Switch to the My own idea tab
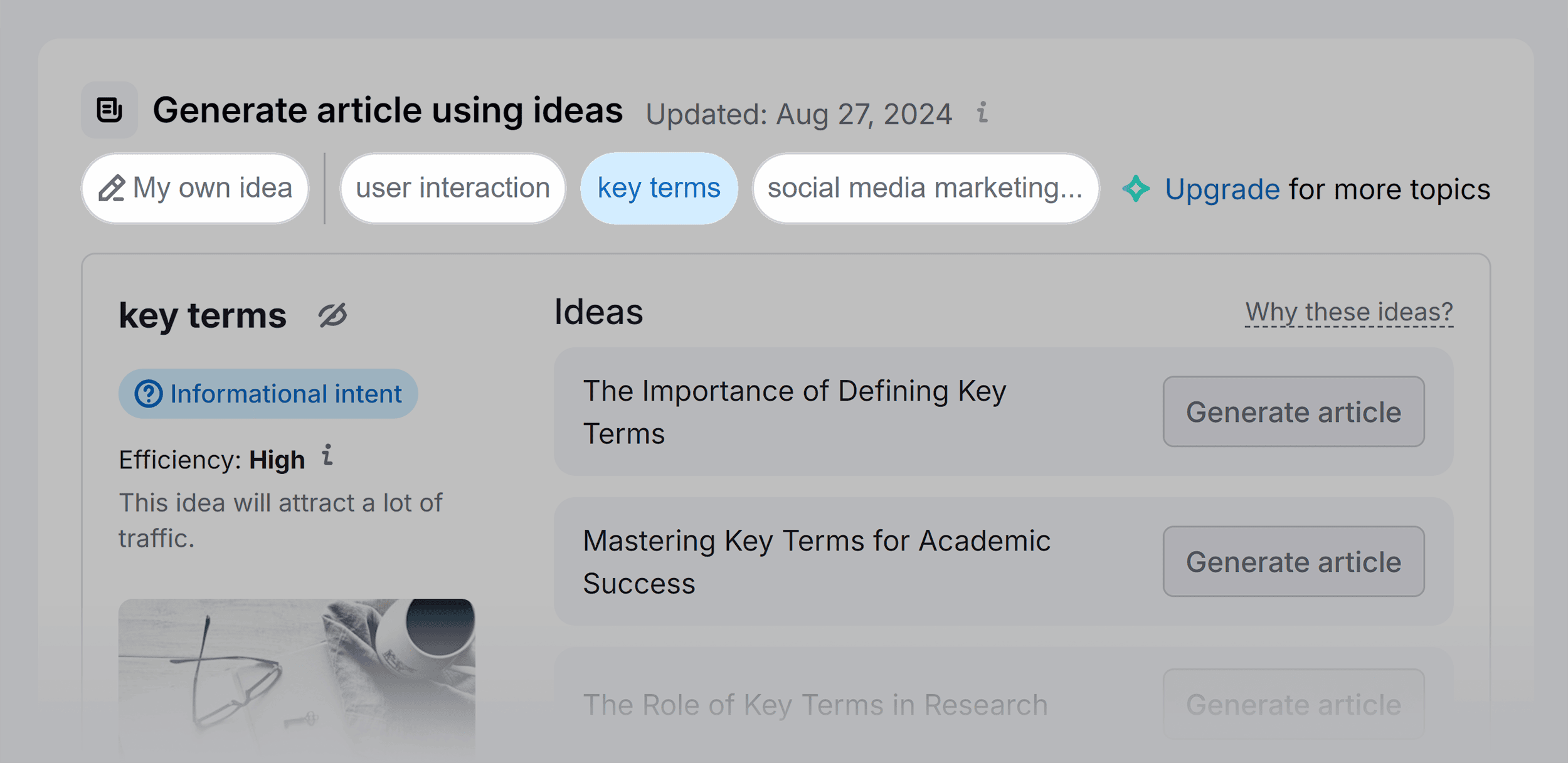This screenshot has width=1568, height=763. (194, 187)
